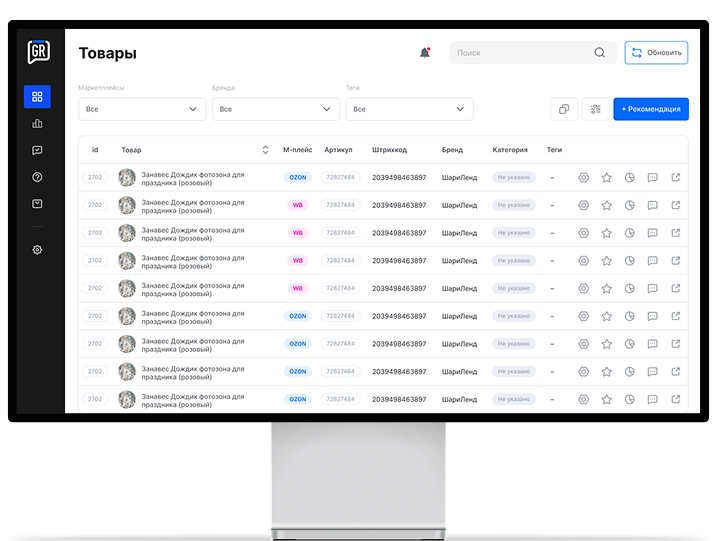This screenshot has width=717, height=541.
Task: Click the magnifier icon in search field
Action: click(x=599, y=53)
